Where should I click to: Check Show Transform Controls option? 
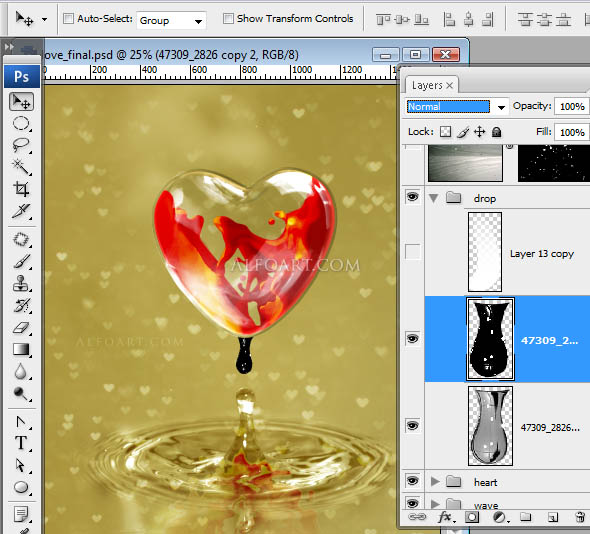coord(228,18)
